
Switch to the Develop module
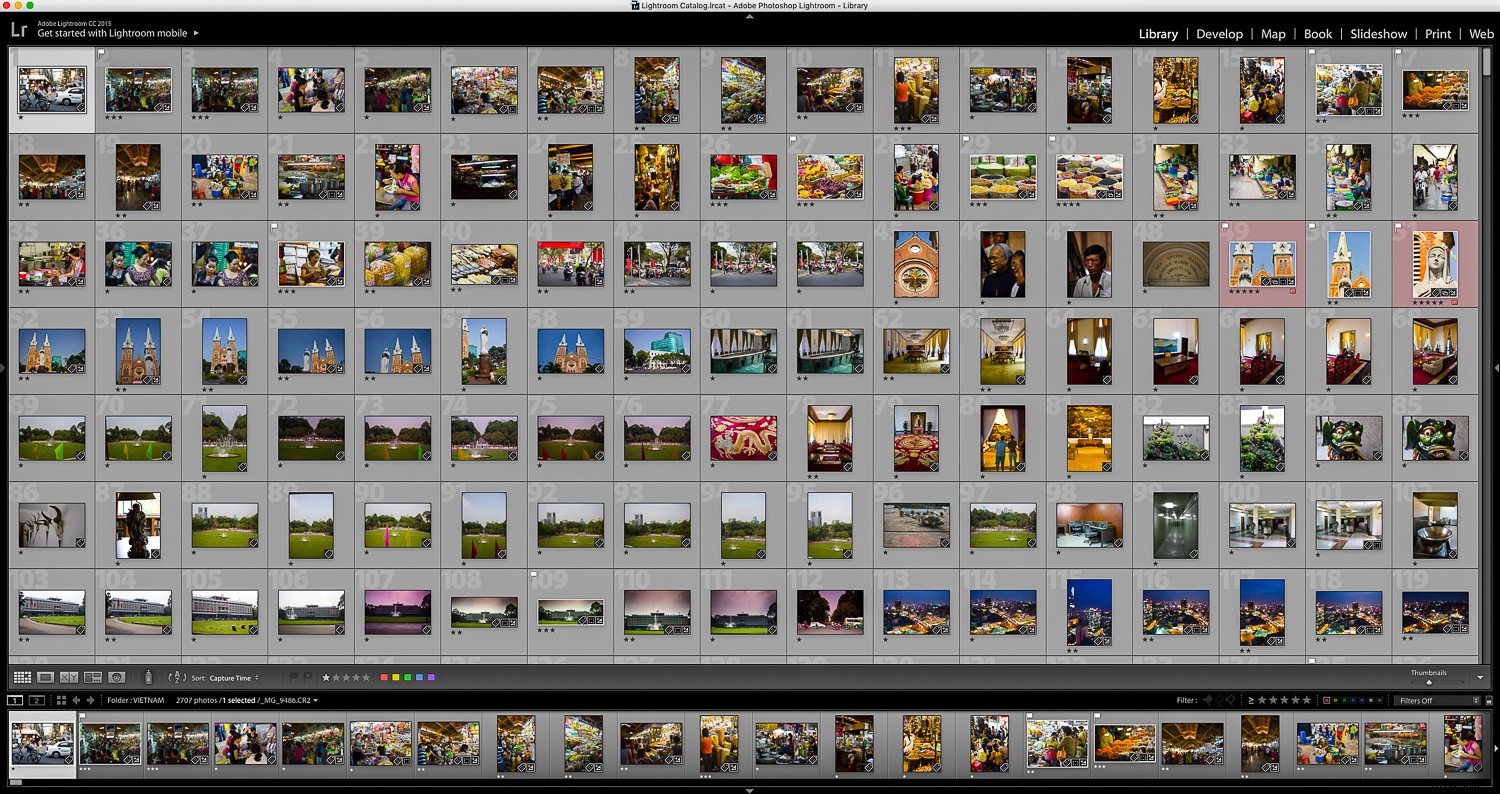1219,33
